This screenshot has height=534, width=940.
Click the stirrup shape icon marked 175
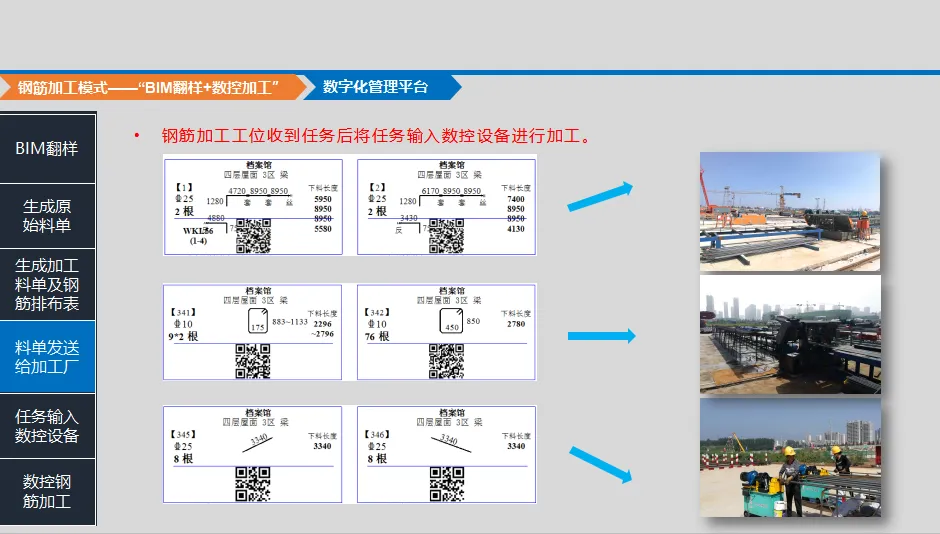click(x=258, y=321)
